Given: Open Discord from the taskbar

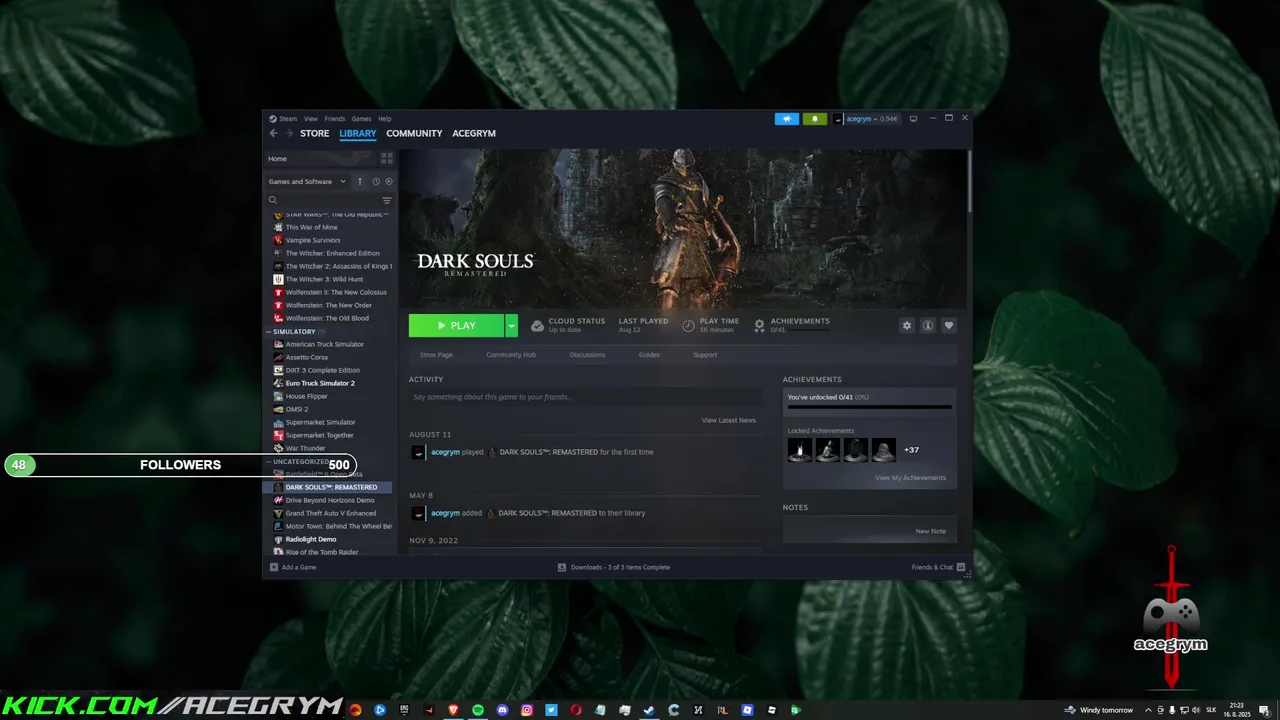Looking at the screenshot, I should coord(502,710).
